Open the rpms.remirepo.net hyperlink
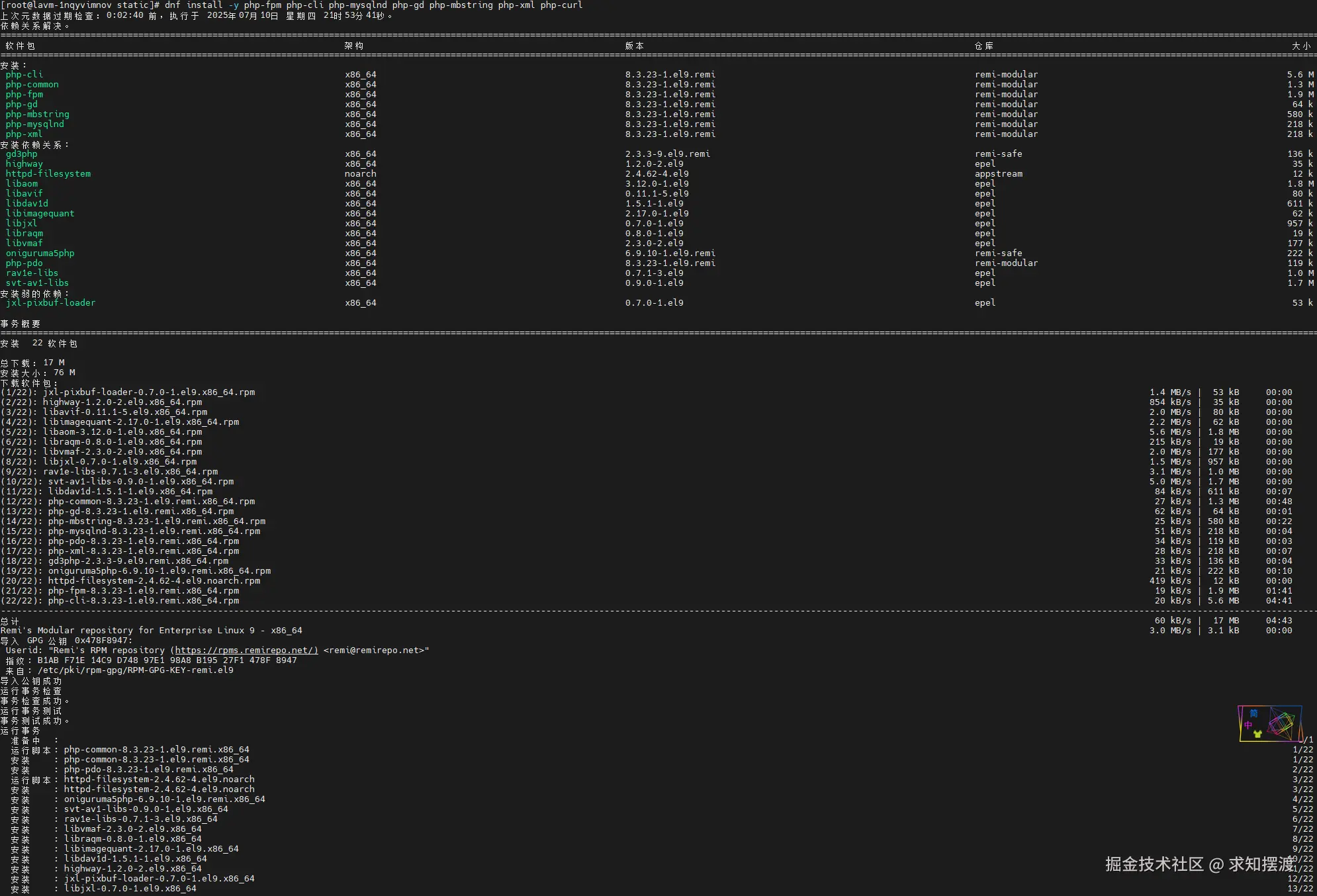 tap(246, 650)
